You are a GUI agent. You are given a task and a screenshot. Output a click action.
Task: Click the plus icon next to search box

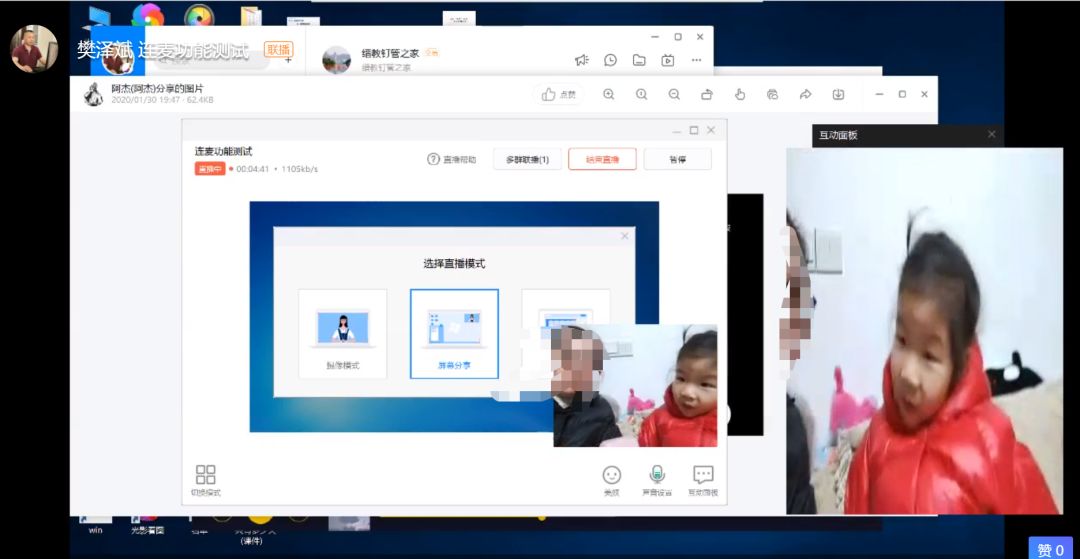[x=288, y=60]
